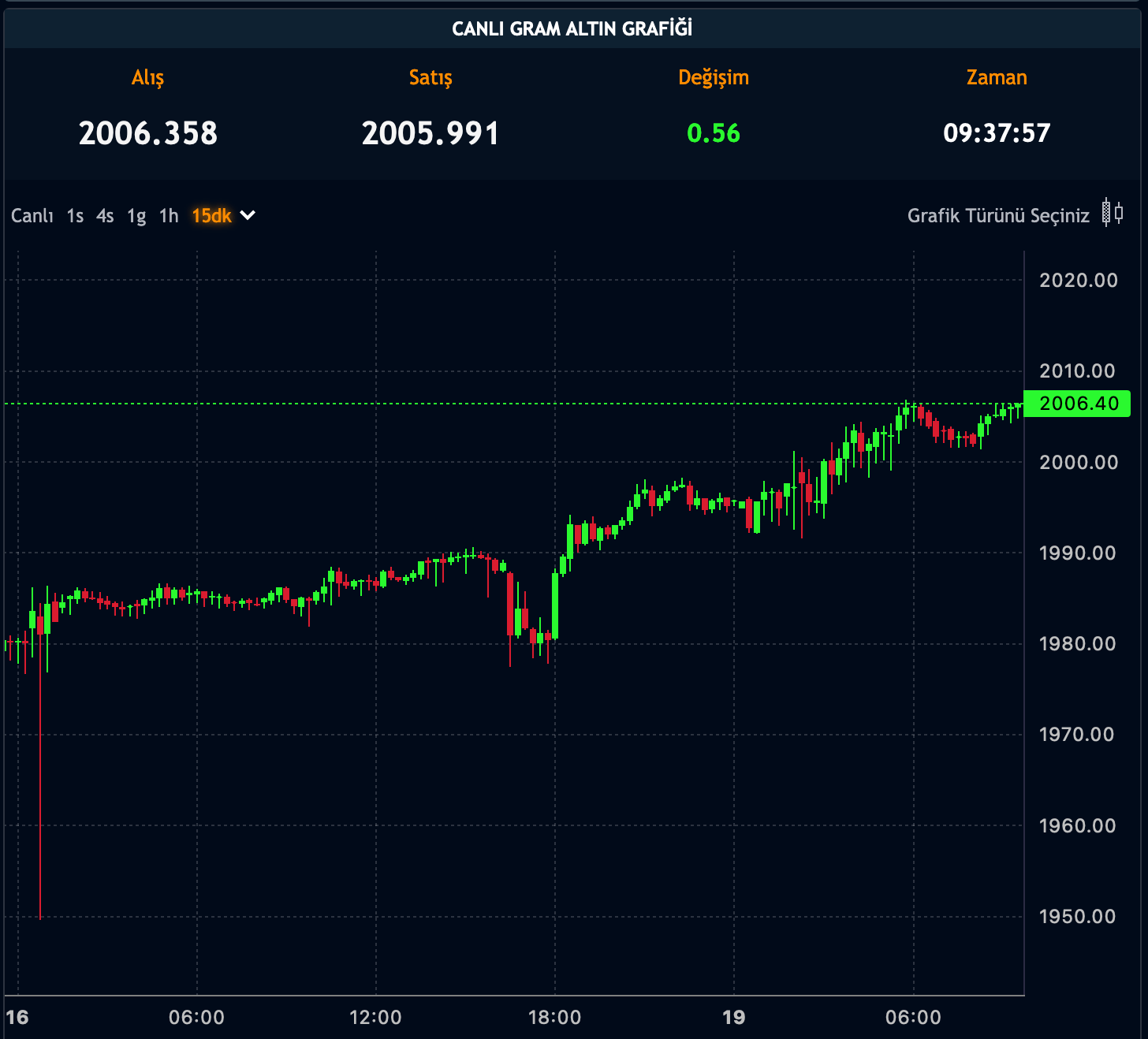Click the 1990.00 price axis label
Image resolution: width=1148 pixels, height=1039 pixels.
point(1077,553)
